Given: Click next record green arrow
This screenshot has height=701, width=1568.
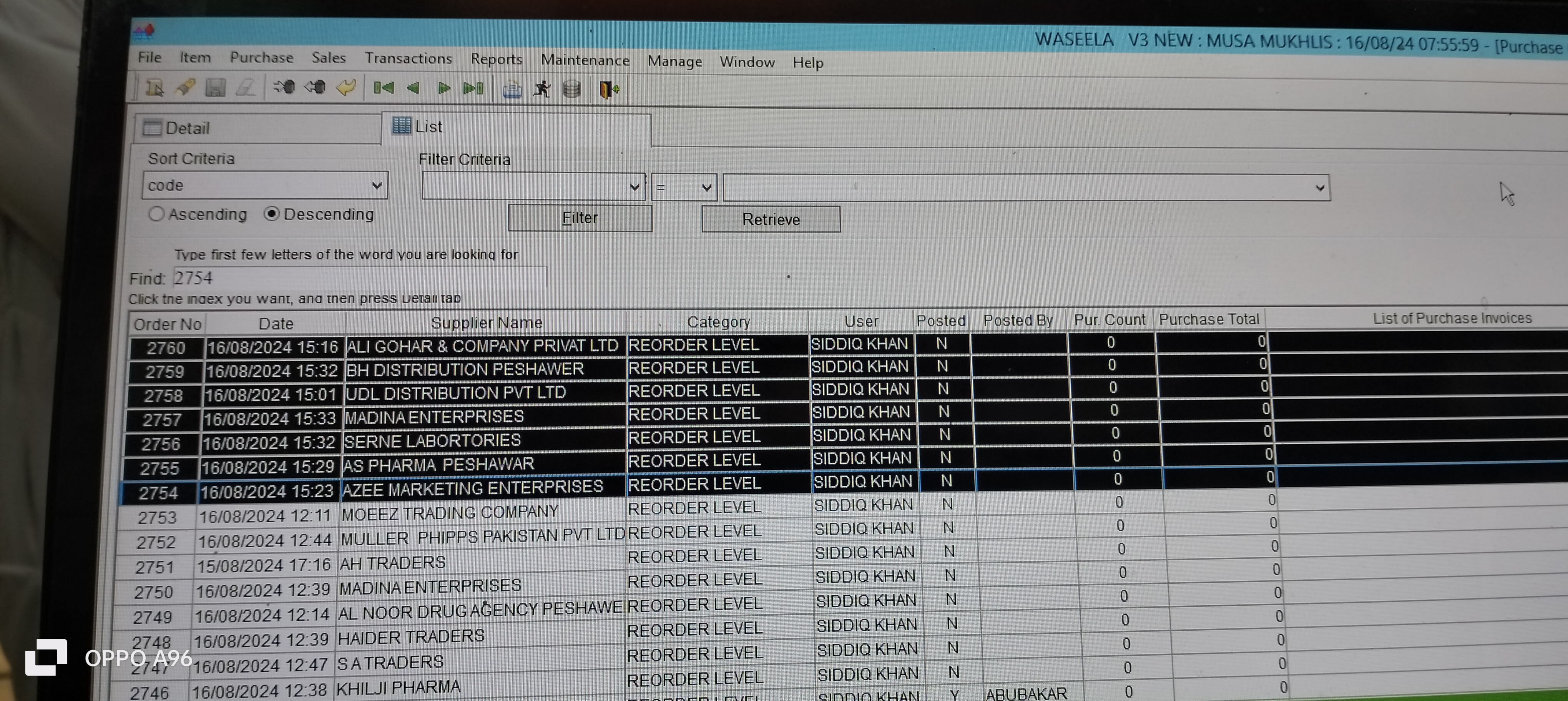Looking at the screenshot, I should 444,89.
